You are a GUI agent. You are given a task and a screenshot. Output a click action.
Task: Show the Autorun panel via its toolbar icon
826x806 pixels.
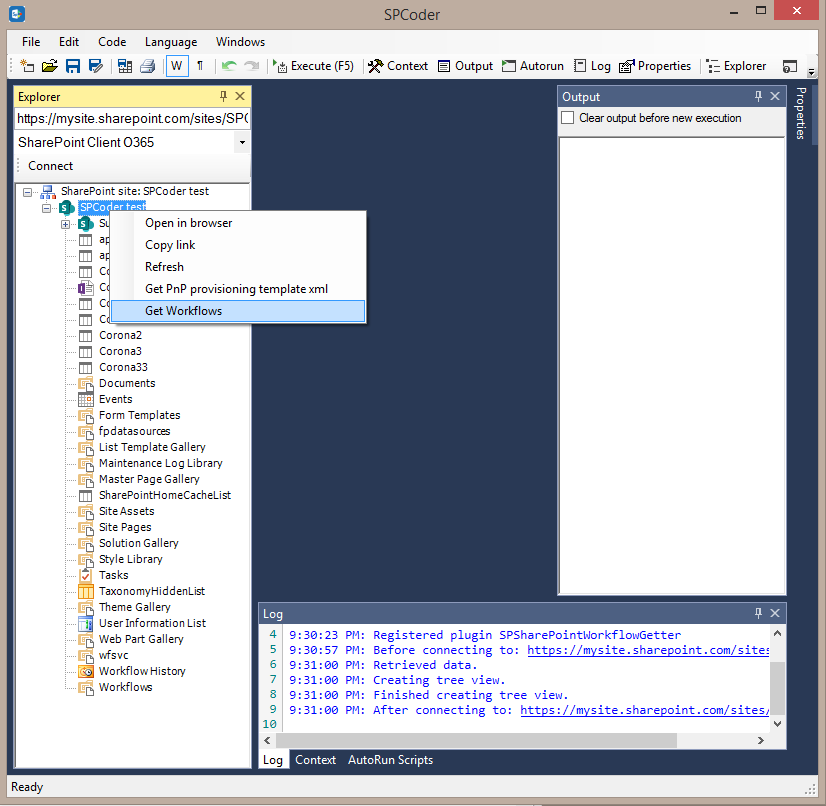point(533,66)
